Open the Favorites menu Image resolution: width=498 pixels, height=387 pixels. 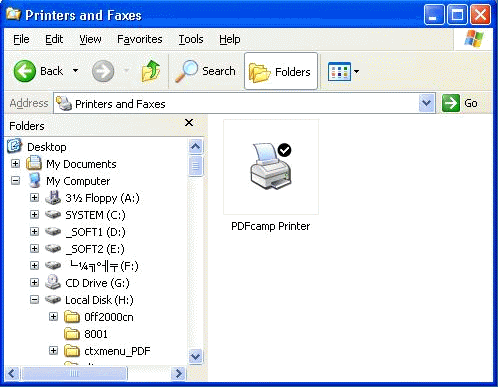click(140, 39)
